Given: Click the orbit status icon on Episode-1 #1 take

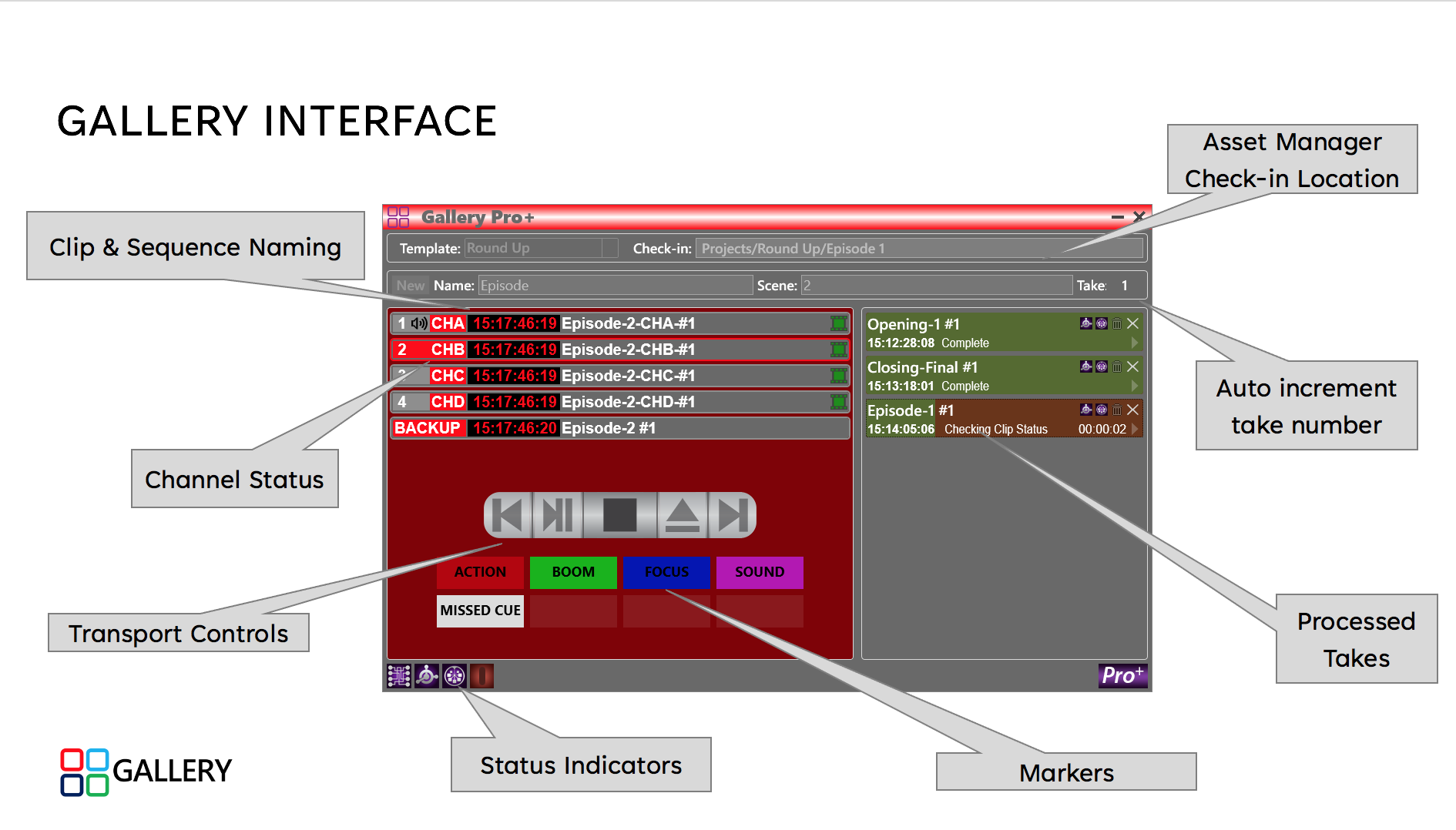Looking at the screenshot, I should point(1086,410).
